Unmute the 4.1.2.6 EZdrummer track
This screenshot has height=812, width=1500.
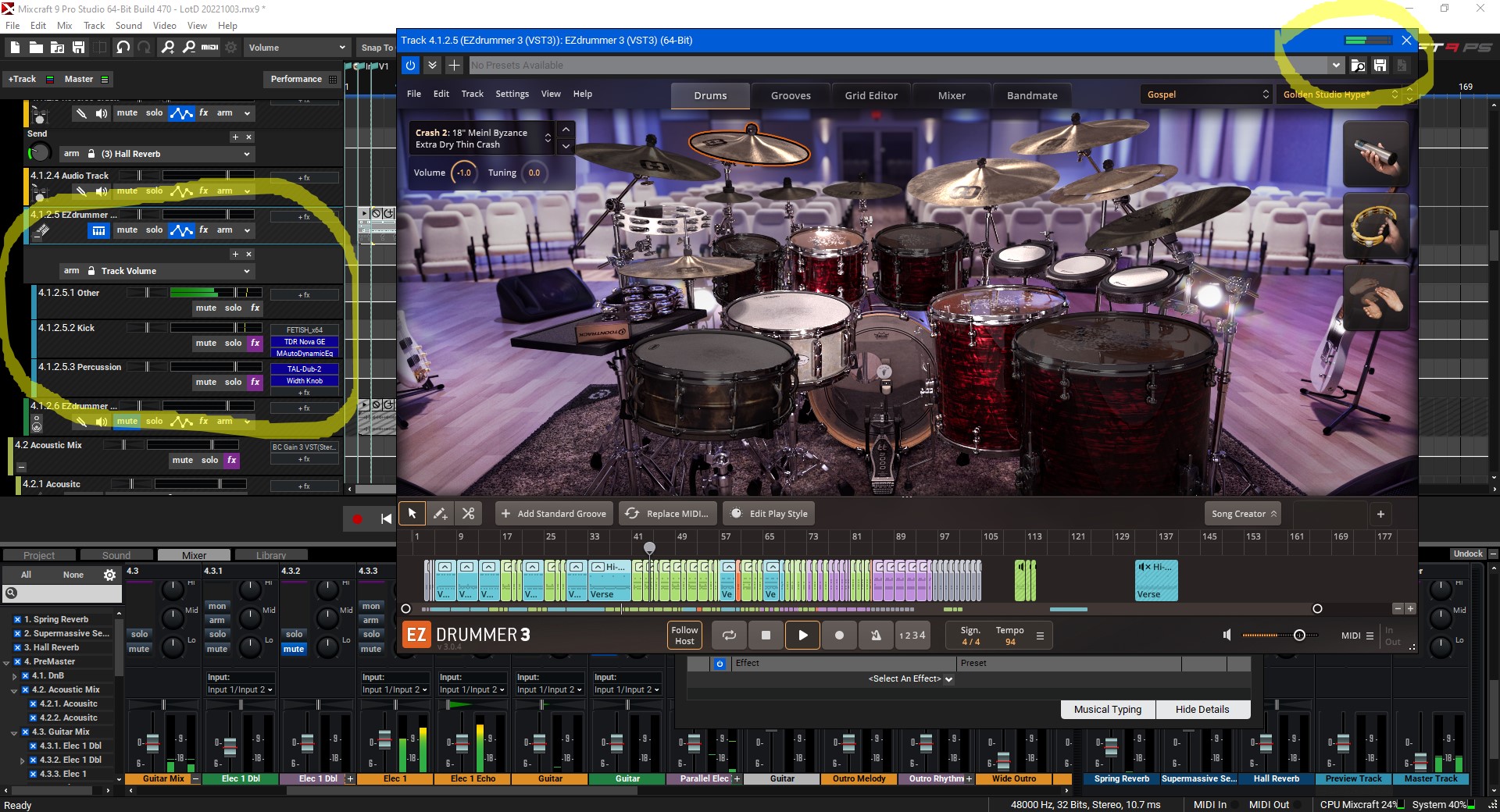127,421
